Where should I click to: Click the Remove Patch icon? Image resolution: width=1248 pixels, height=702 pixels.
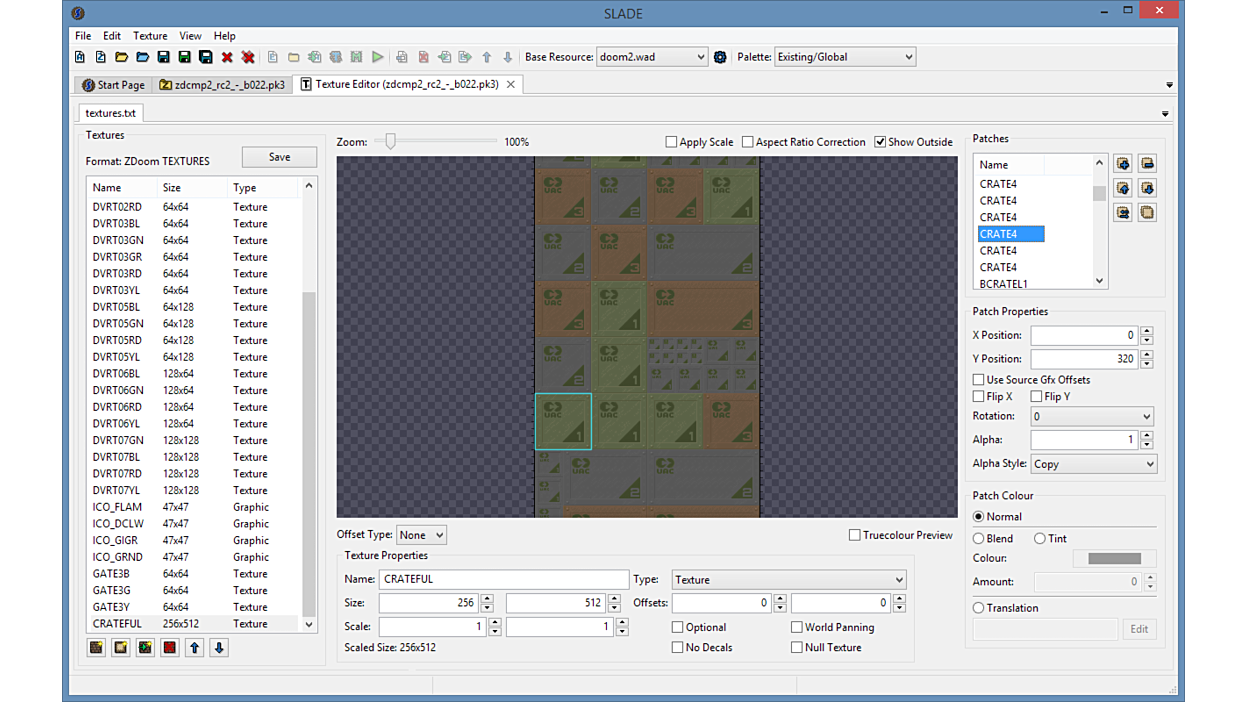click(1147, 164)
